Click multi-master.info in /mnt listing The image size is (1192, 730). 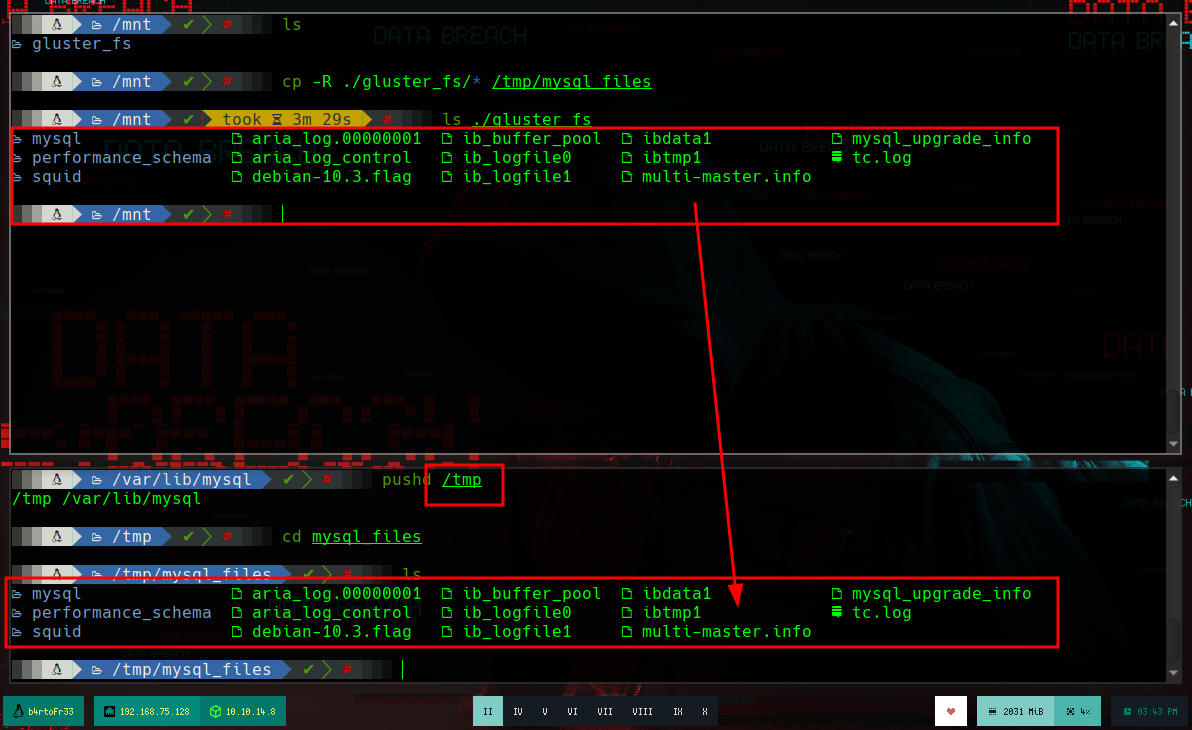click(x=727, y=176)
